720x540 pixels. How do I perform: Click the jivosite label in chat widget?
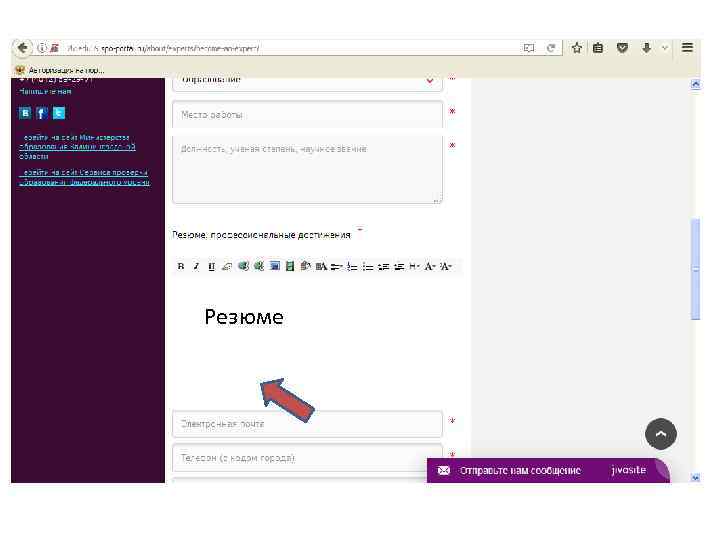pyautogui.click(x=629, y=470)
